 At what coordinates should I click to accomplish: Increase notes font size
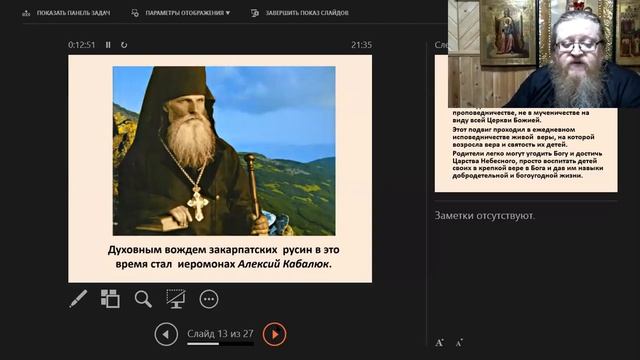pos(439,343)
